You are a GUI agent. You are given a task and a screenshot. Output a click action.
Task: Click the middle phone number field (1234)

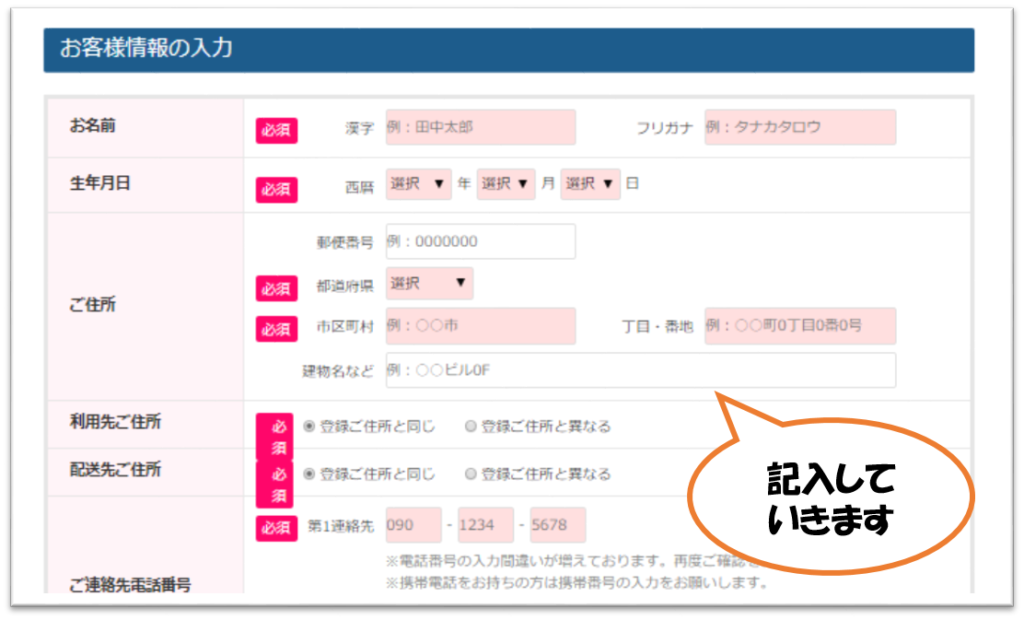[x=485, y=525]
